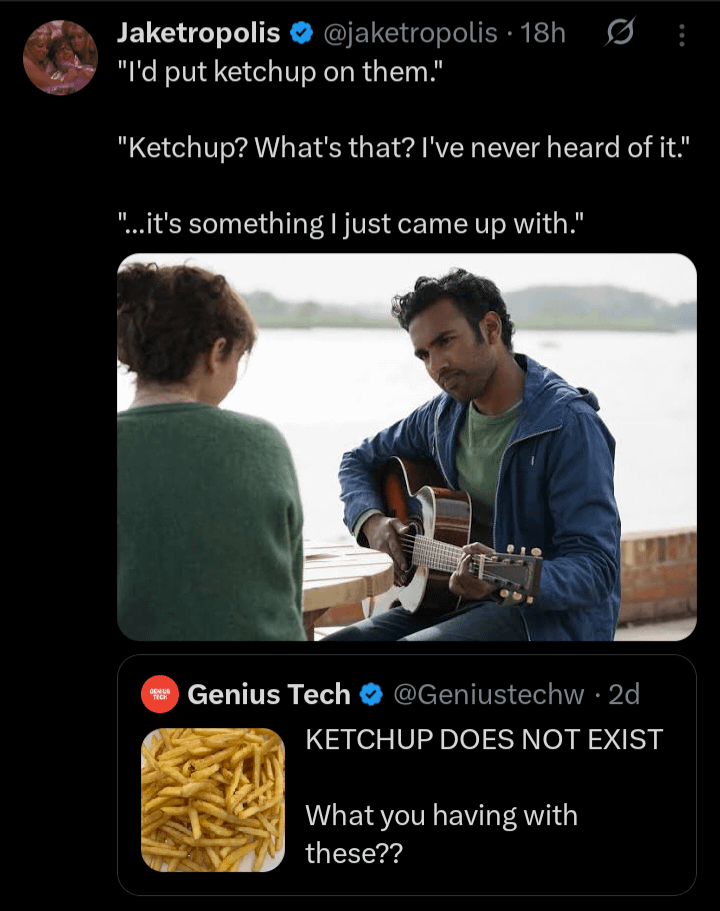The height and width of the screenshot is (911, 720).
Task: Open the photo of man playing guitar
Action: (x=407, y=447)
